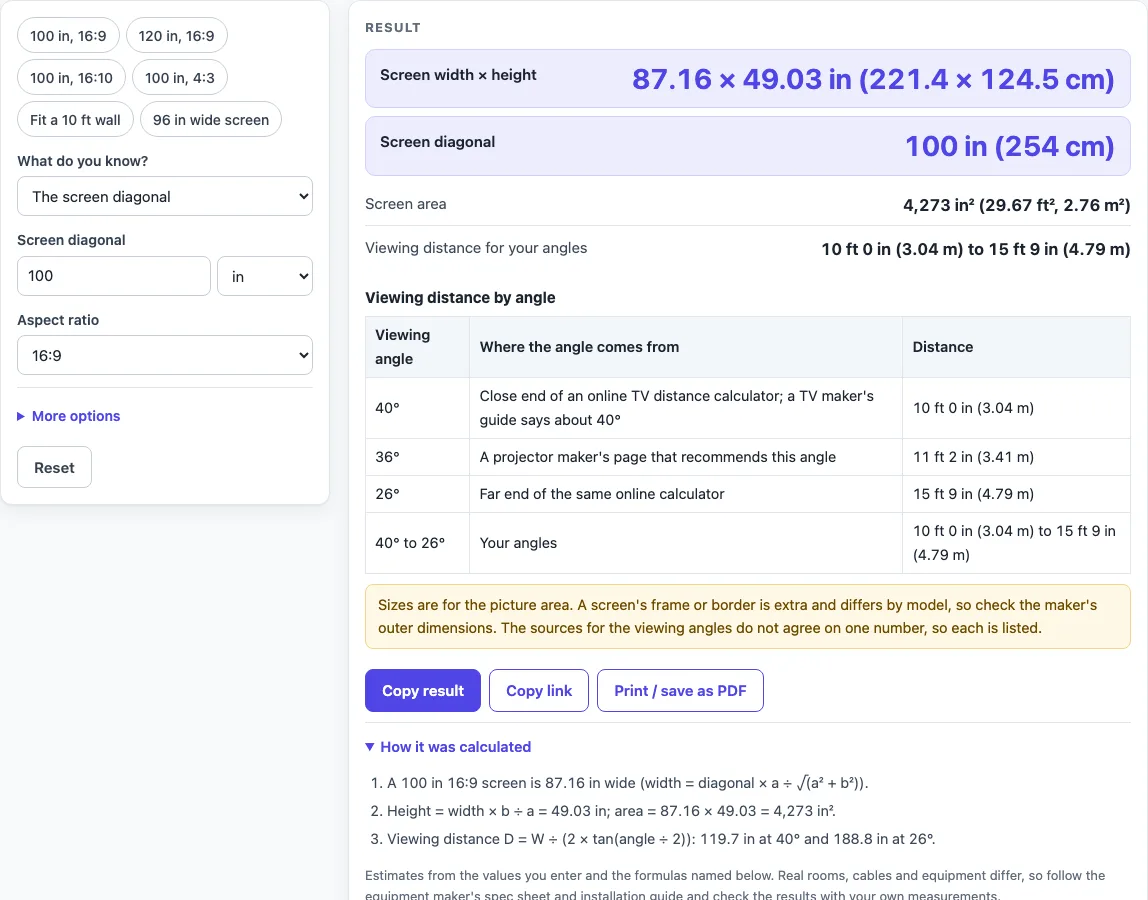Image resolution: width=1148 pixels, height=900 pixels.
Task: Open the "What do you know?" dropdown
Action: (165, 196)
